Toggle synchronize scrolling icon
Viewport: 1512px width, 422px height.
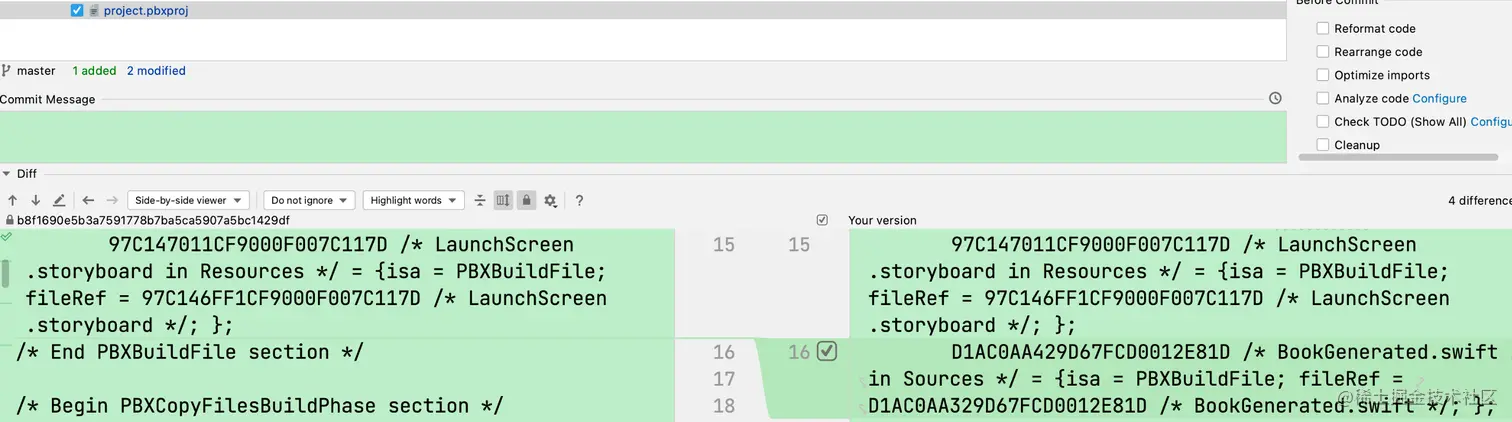[x=503, y=200]
